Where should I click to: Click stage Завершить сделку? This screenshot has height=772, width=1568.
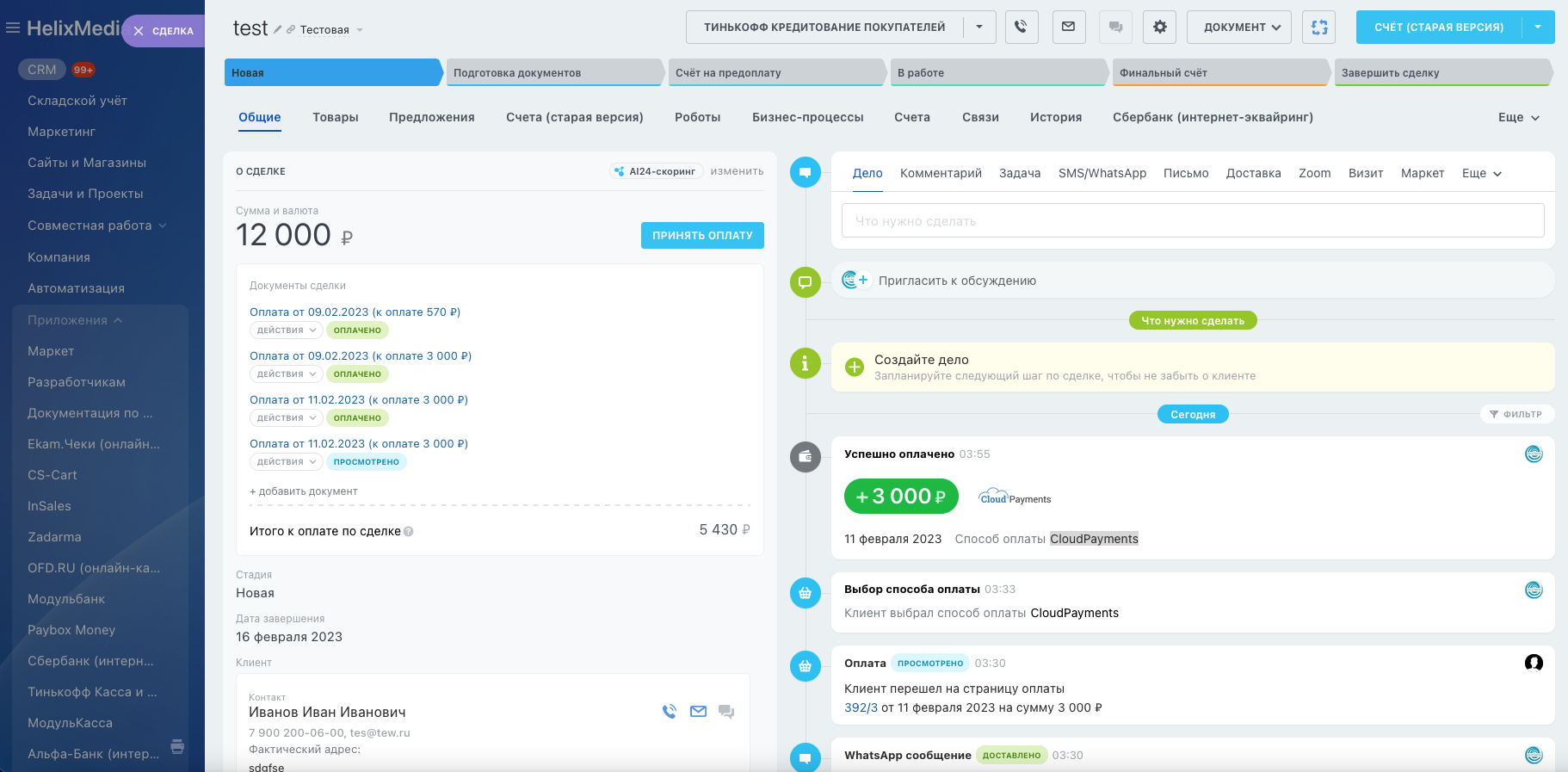click(x=1443, y=72)
